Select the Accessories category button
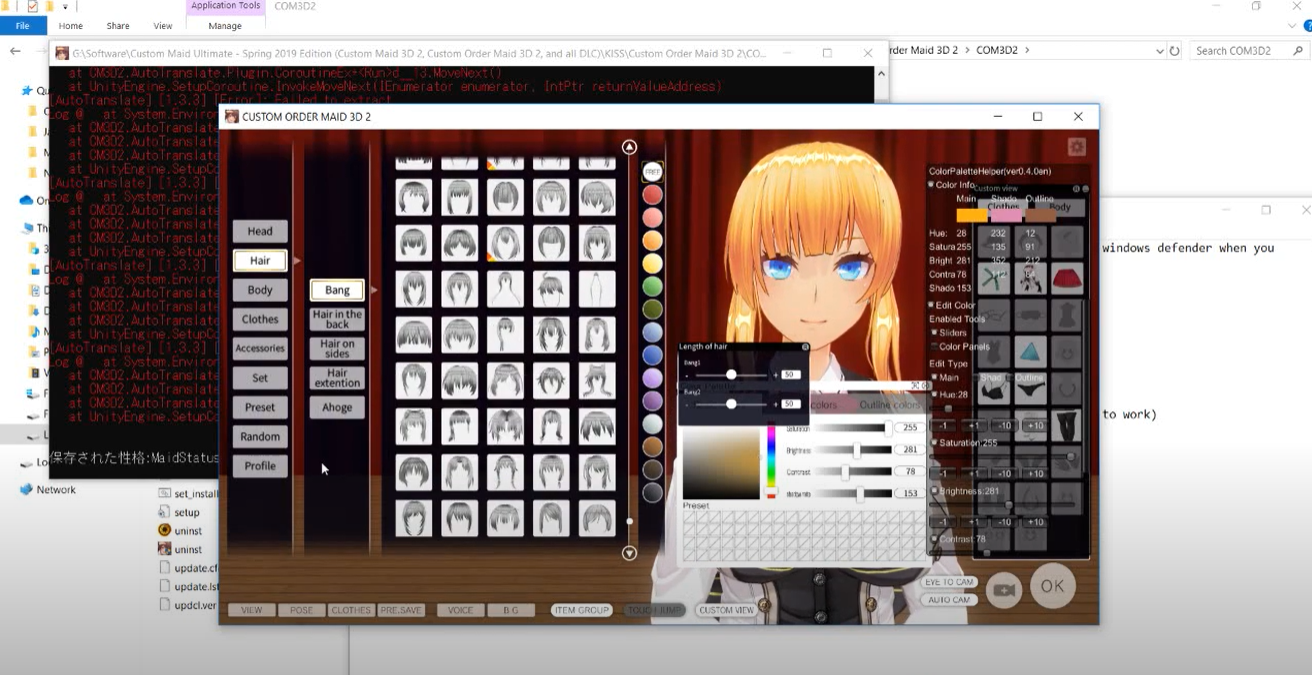 click(260, 348)
